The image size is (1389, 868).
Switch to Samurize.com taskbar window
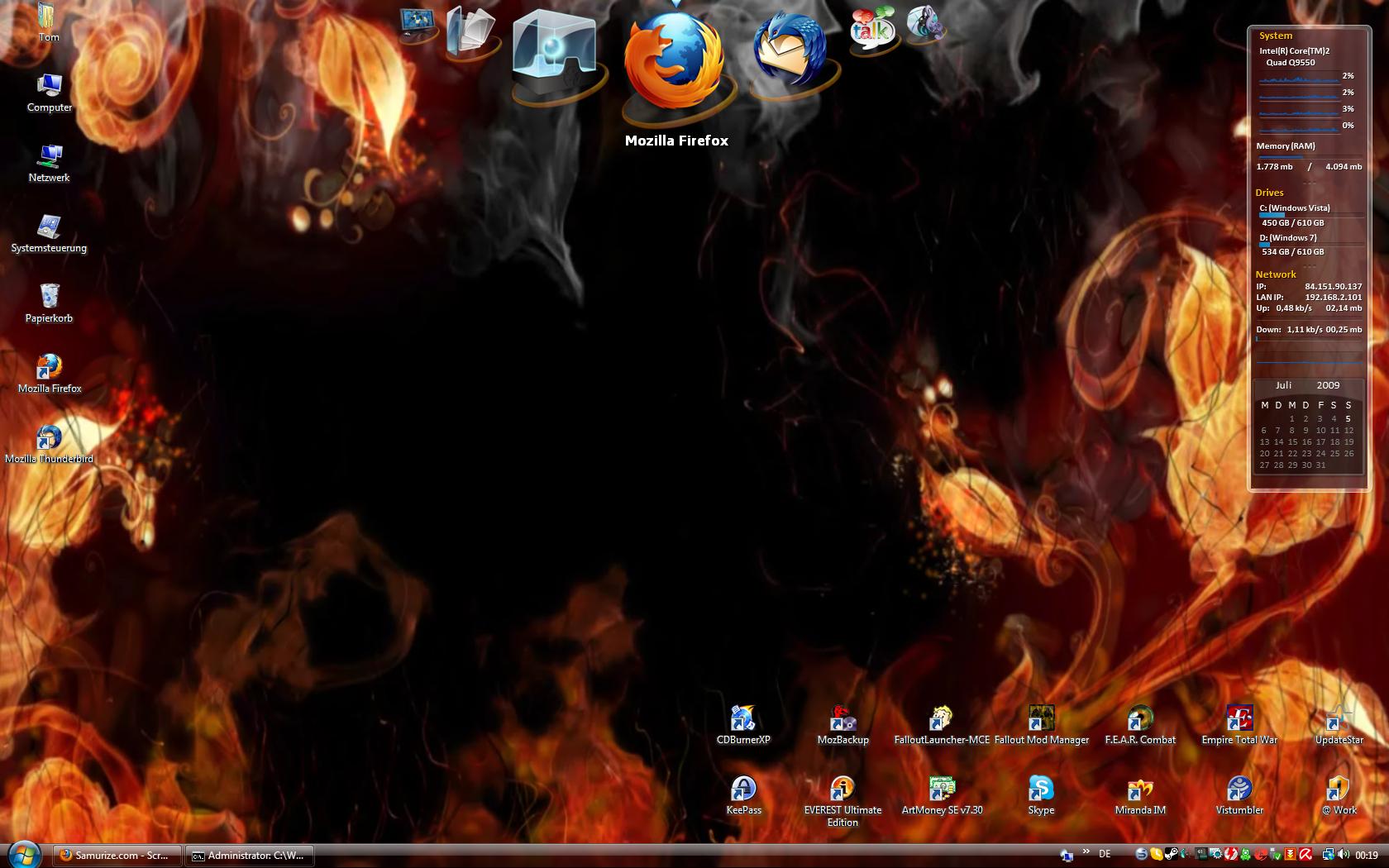117,856
